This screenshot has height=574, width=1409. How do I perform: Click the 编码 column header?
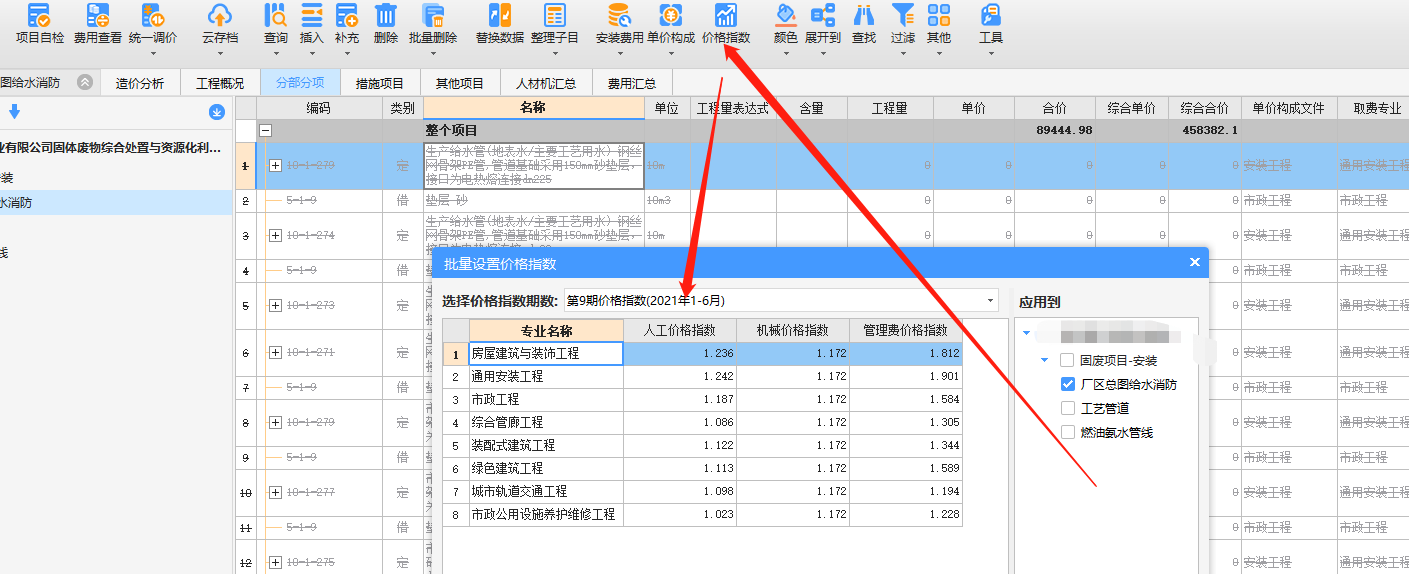coord(319,108)
